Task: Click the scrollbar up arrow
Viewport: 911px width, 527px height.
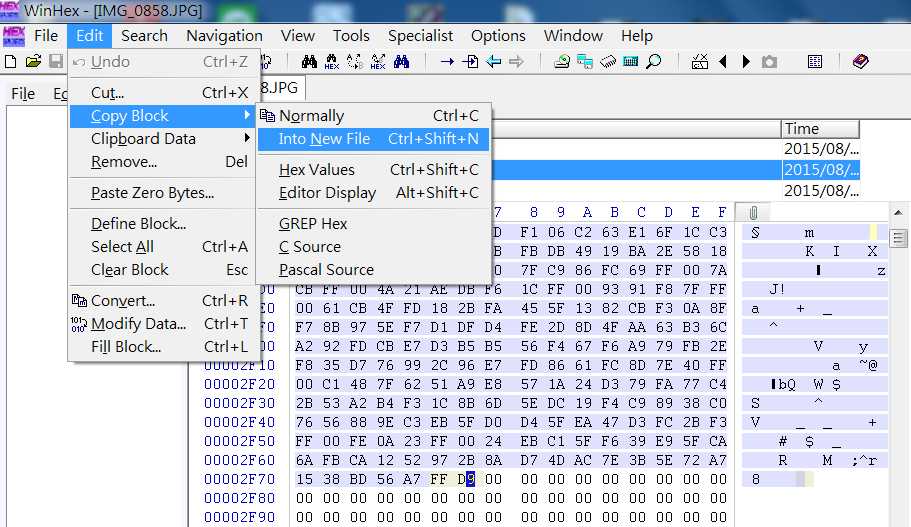Action: click(898, 213)
